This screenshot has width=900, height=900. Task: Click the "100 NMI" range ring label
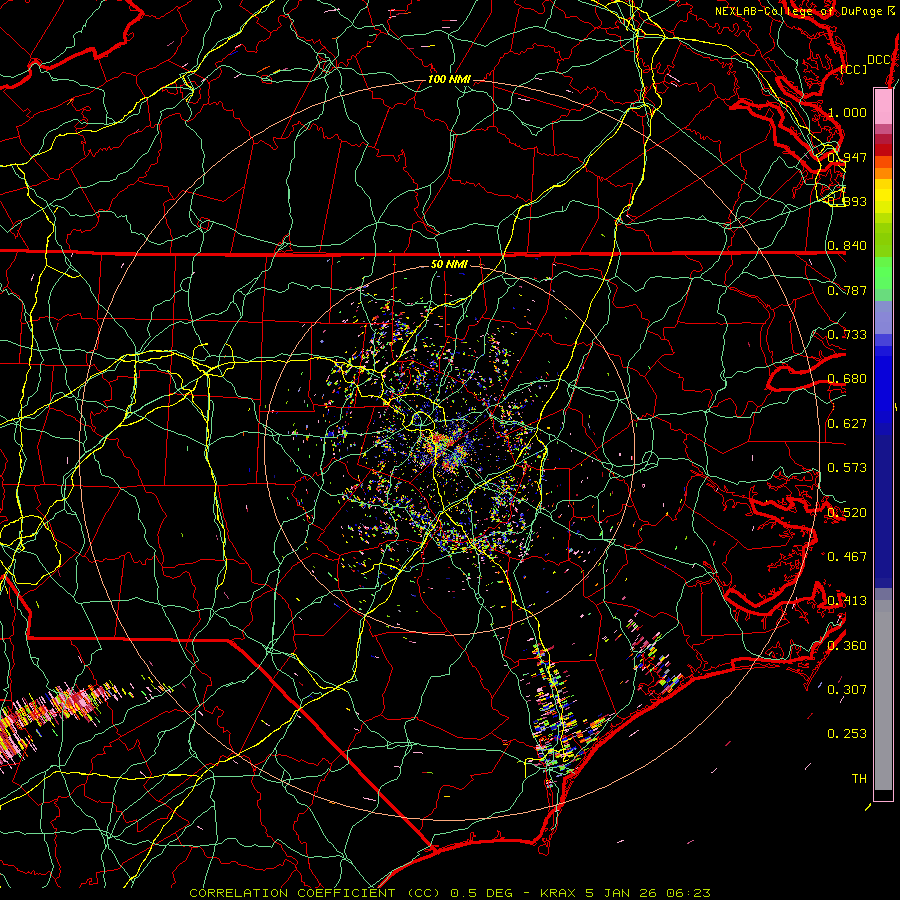click(x=449, y=79)
